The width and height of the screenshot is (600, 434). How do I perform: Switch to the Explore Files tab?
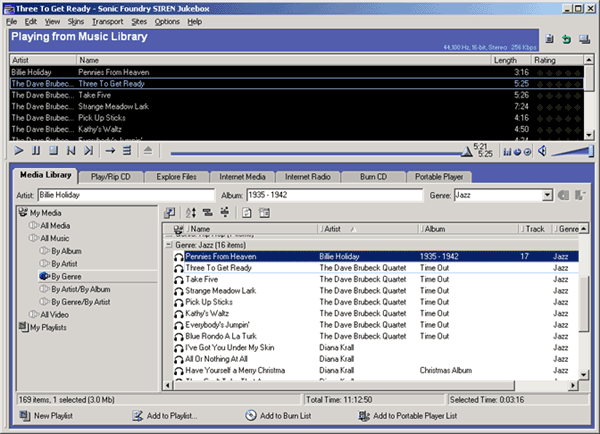click(x=176, y=177)
